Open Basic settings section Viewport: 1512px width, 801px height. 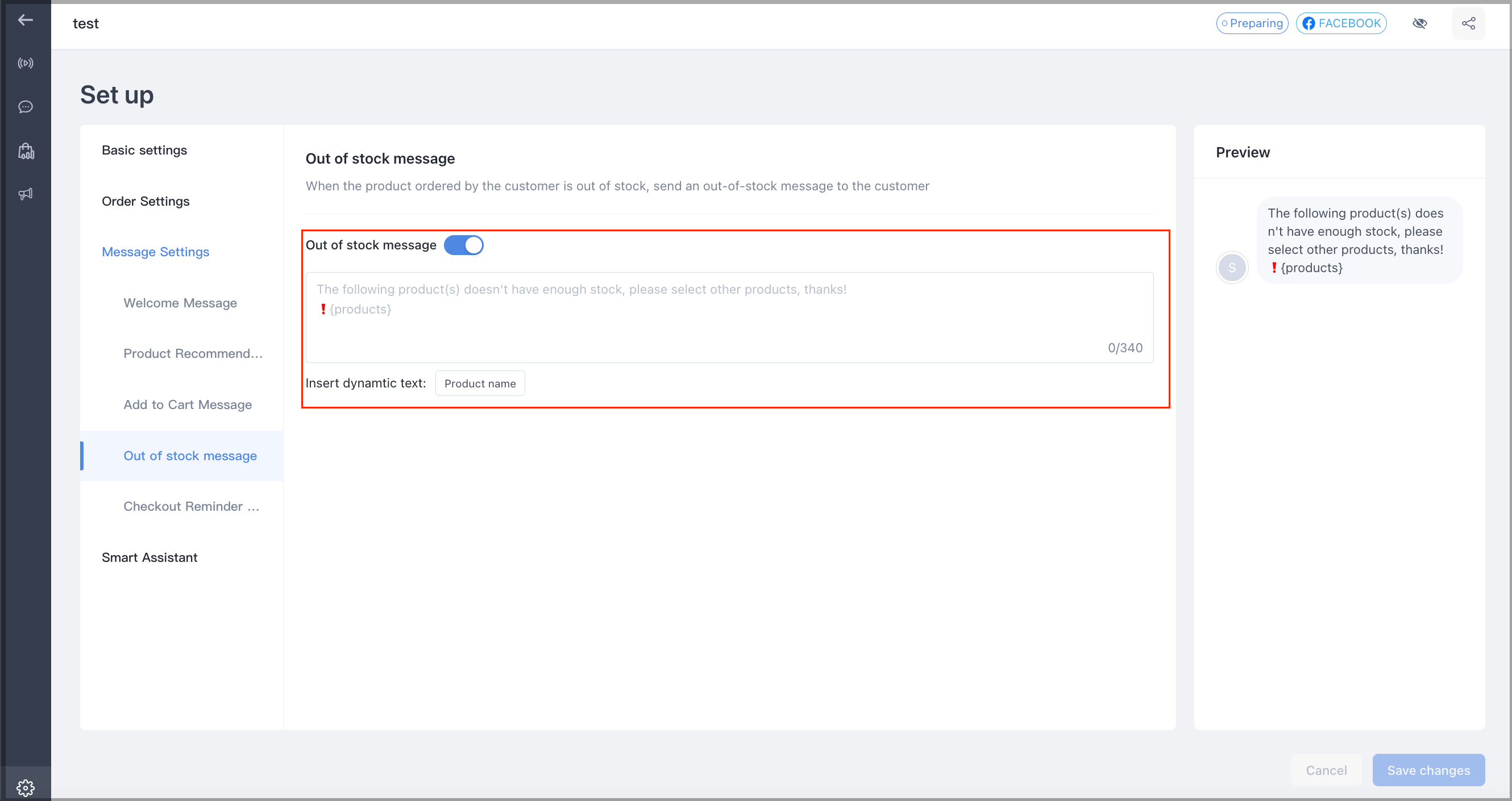tap(144, 150)
